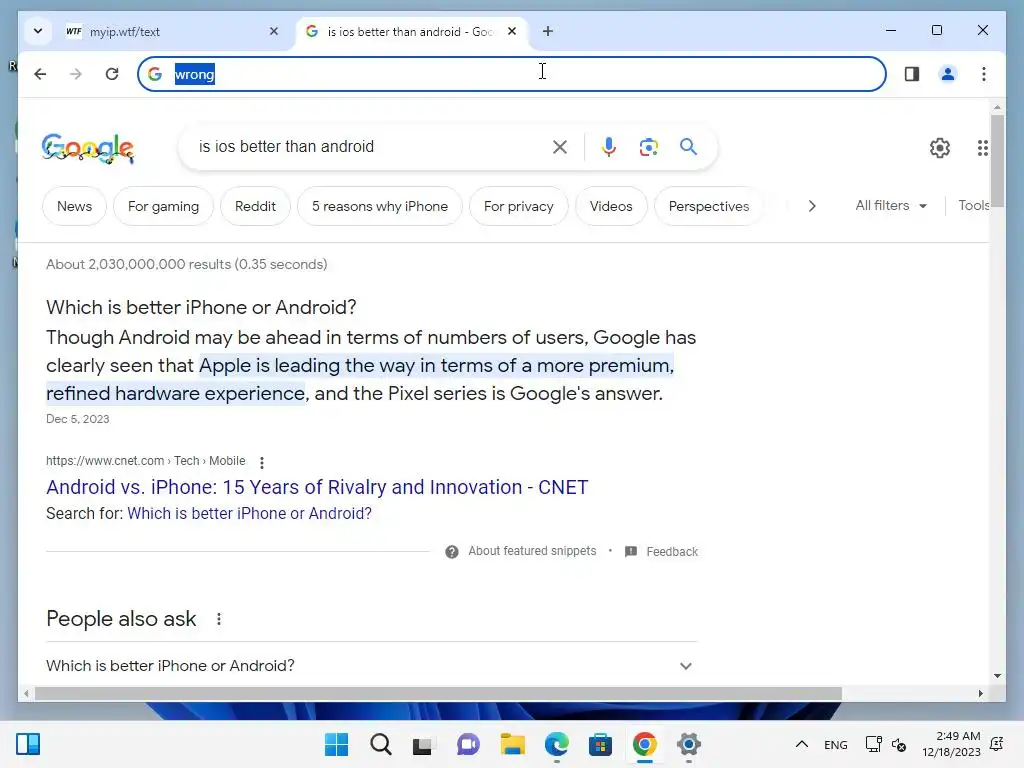Open Chrome three-dot menu

coord(984,74)
